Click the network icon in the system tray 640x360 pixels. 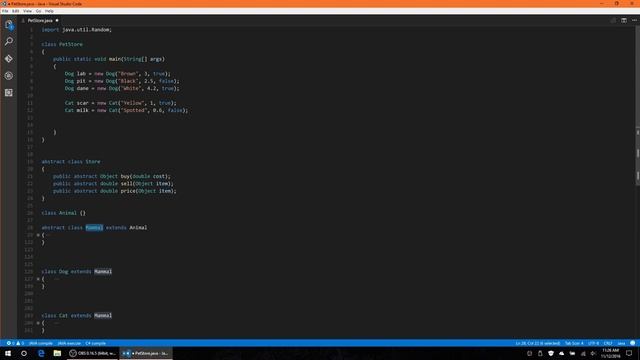[x=583, y=353]
